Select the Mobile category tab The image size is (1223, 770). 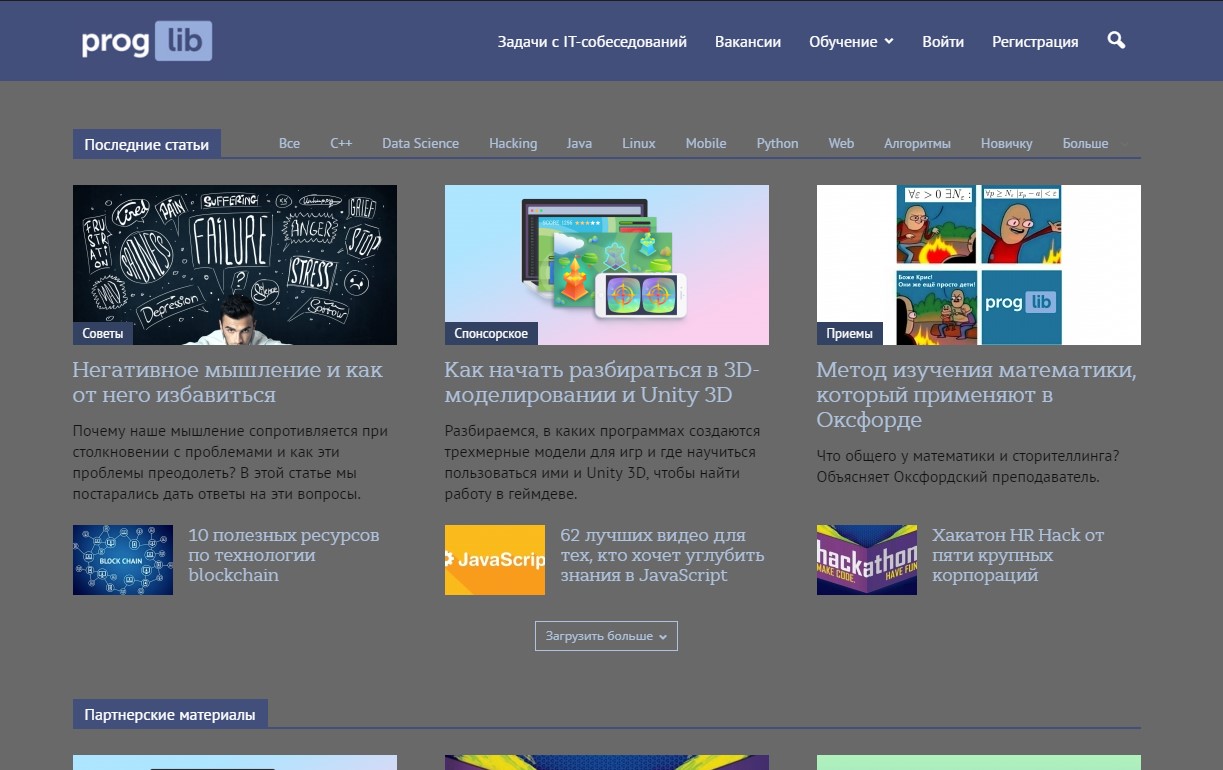coord(706,143)
